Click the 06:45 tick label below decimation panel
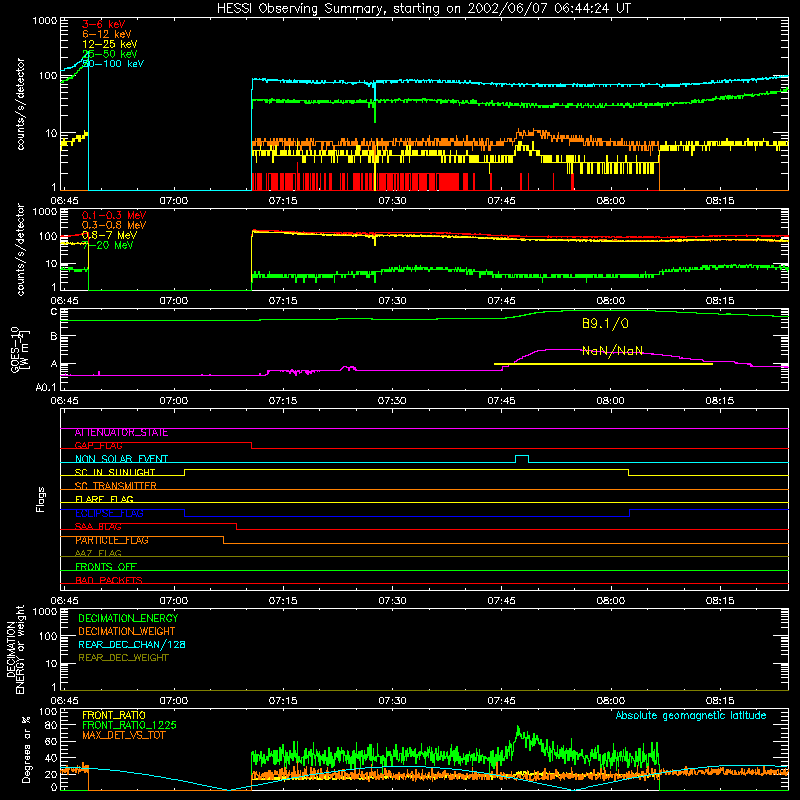800x800 pixels. point(64,701)
